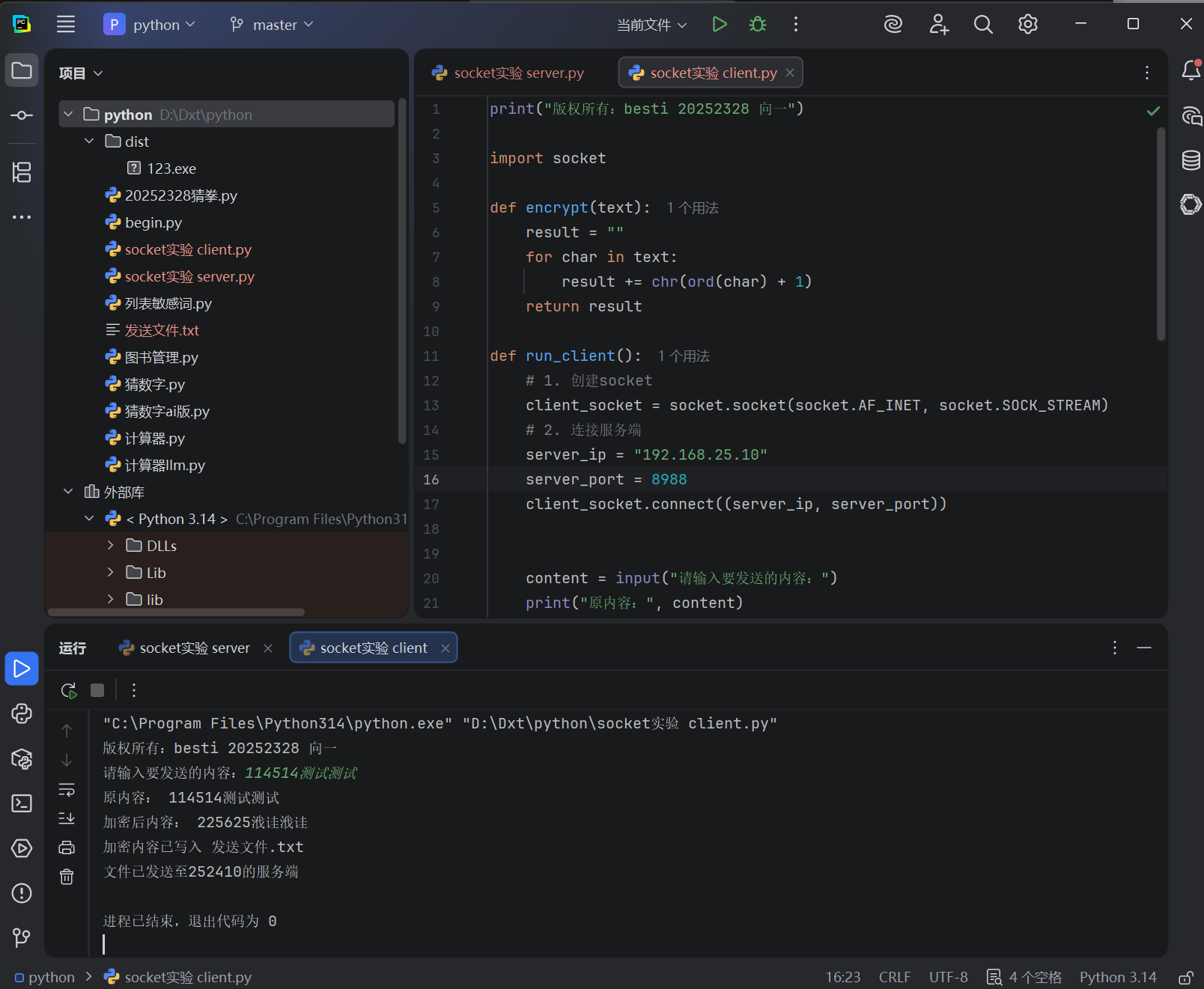Toggle soft-wrap in the run console
The height and width of the screenshot is (989, 1204).
(x=67, y=789)
